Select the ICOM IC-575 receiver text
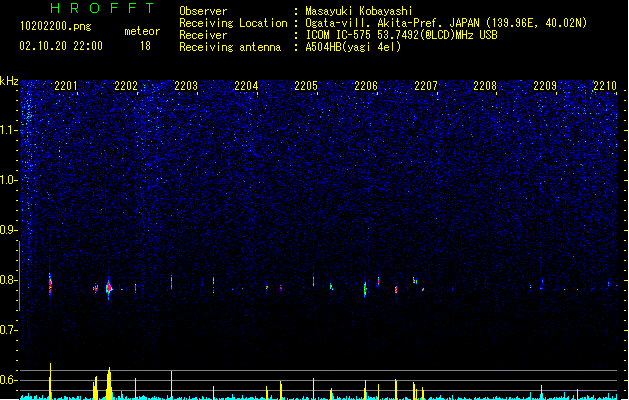Screen dimensions: 629x400 401,35
